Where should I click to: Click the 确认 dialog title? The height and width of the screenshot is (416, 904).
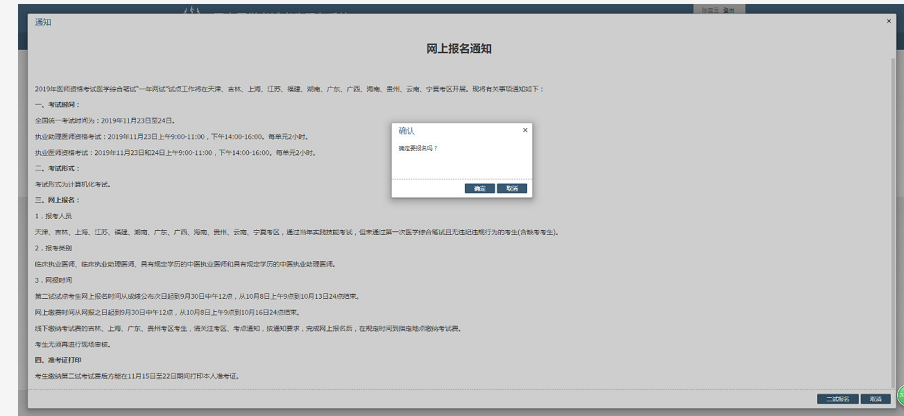click(407, 131)
